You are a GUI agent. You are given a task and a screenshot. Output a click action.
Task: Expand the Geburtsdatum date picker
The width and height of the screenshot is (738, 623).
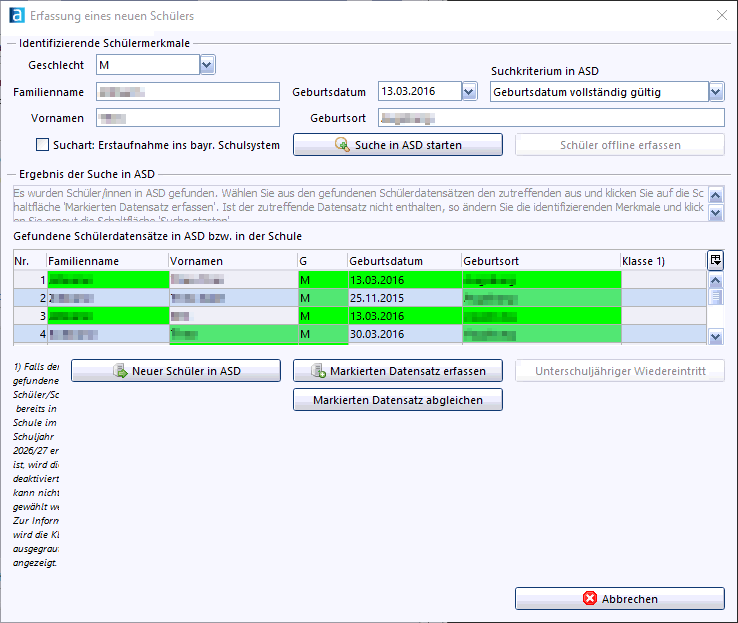(469, 92)
